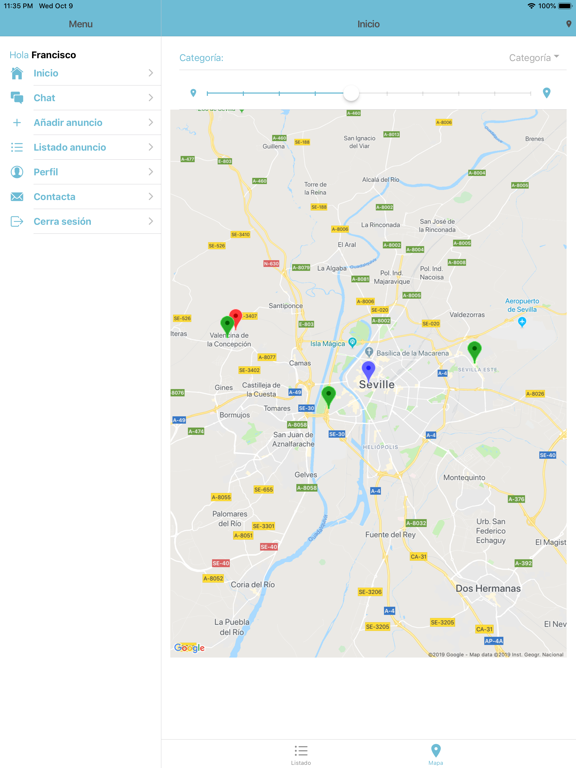The width and height of the screenshot is (576, 768).
Task: Select the blue marker over Seville
Action: point(368,371)
